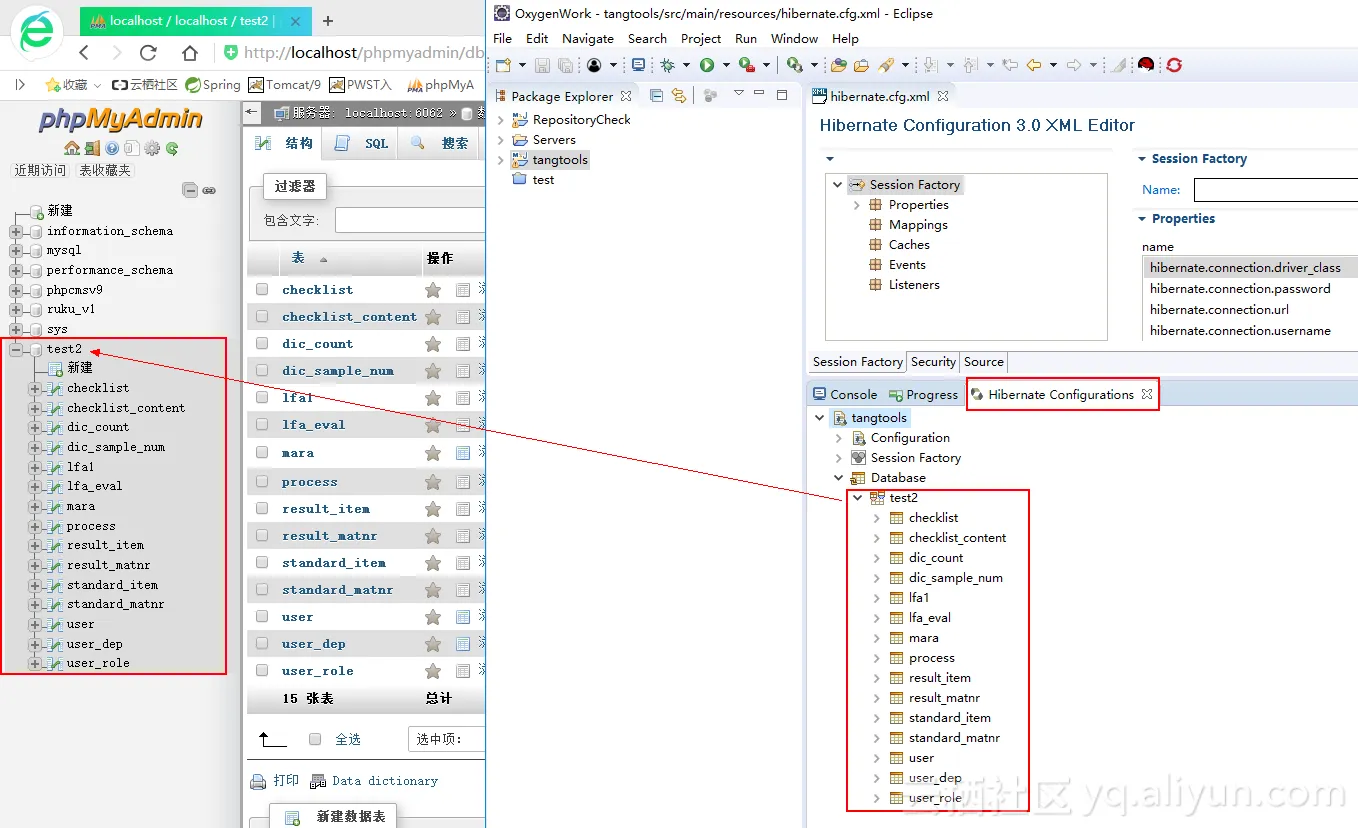Expand tangtools project in Package Explorer
This screenshot has height=828, width=1358.
point(501,160)
